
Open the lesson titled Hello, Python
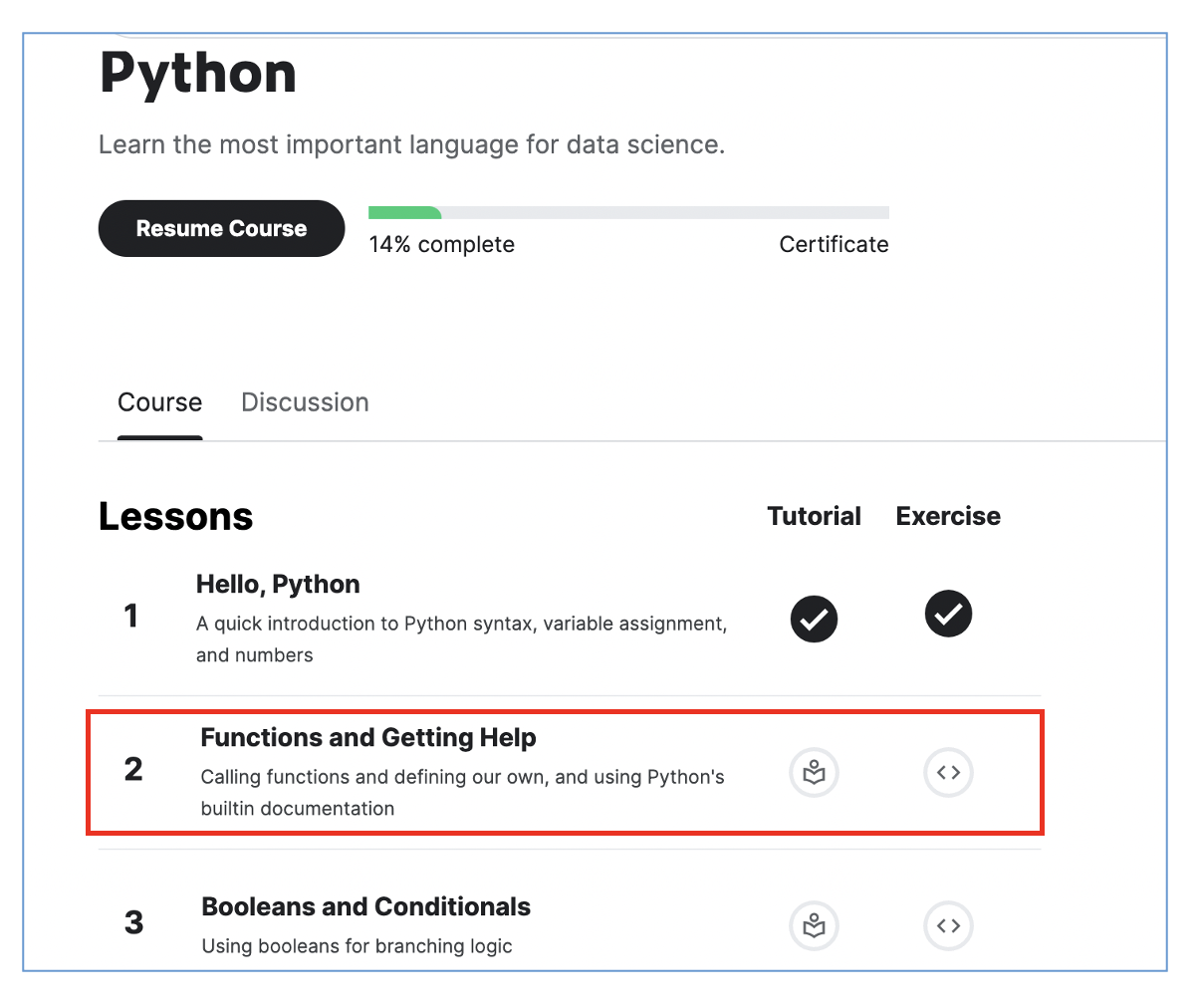(278, 584)
